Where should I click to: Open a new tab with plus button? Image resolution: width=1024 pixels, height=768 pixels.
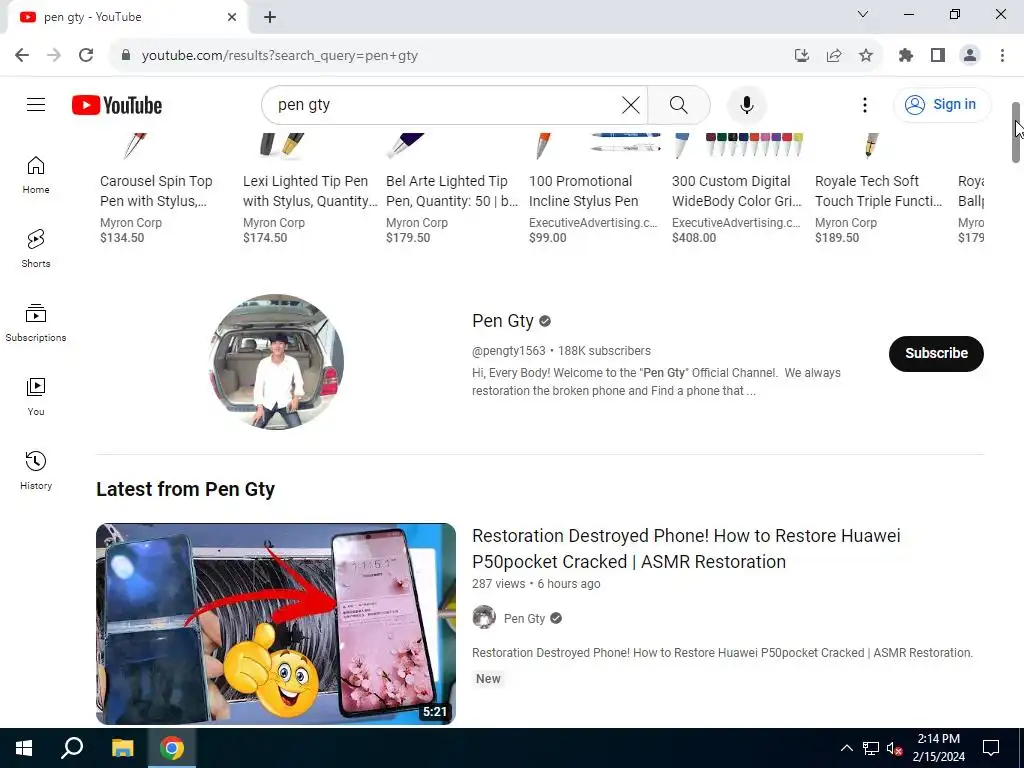(270, 17)
